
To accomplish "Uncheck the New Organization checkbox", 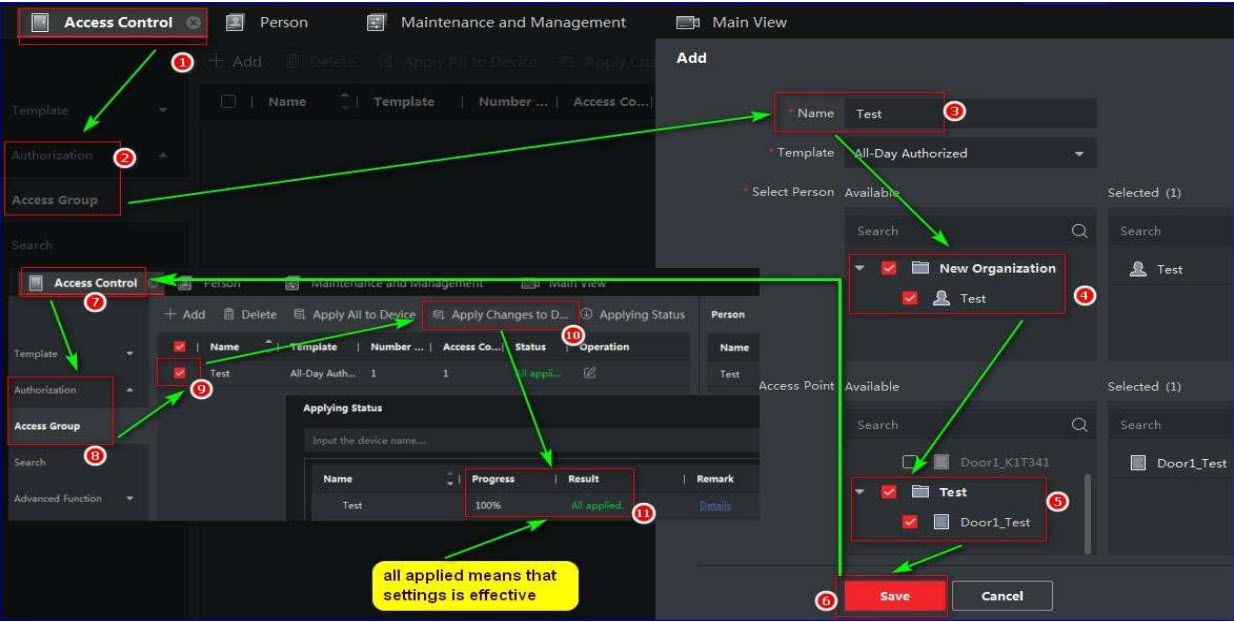I will (888, 269).
